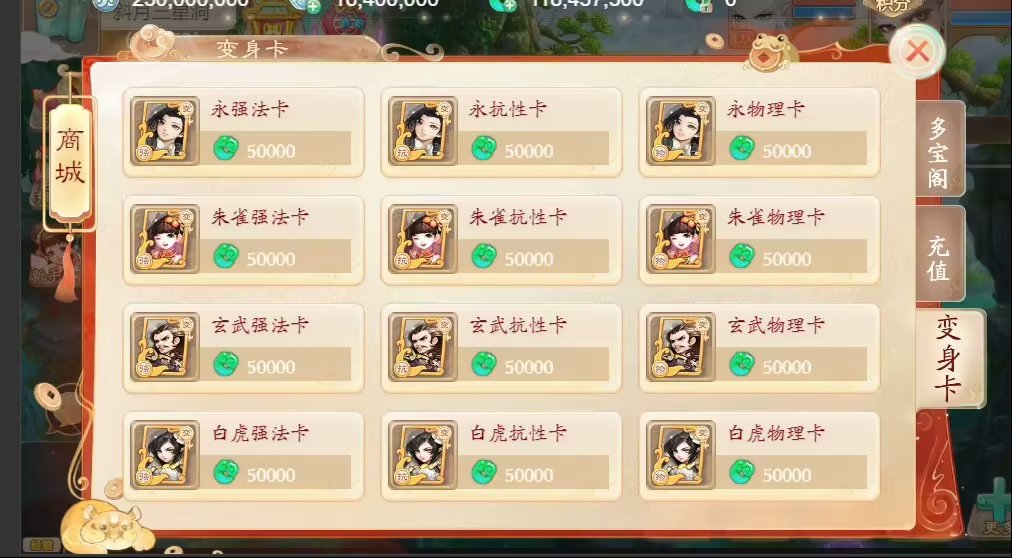
Task: Pick the 白虎强法卡 portrait icon
Action: tap(165, 455)
